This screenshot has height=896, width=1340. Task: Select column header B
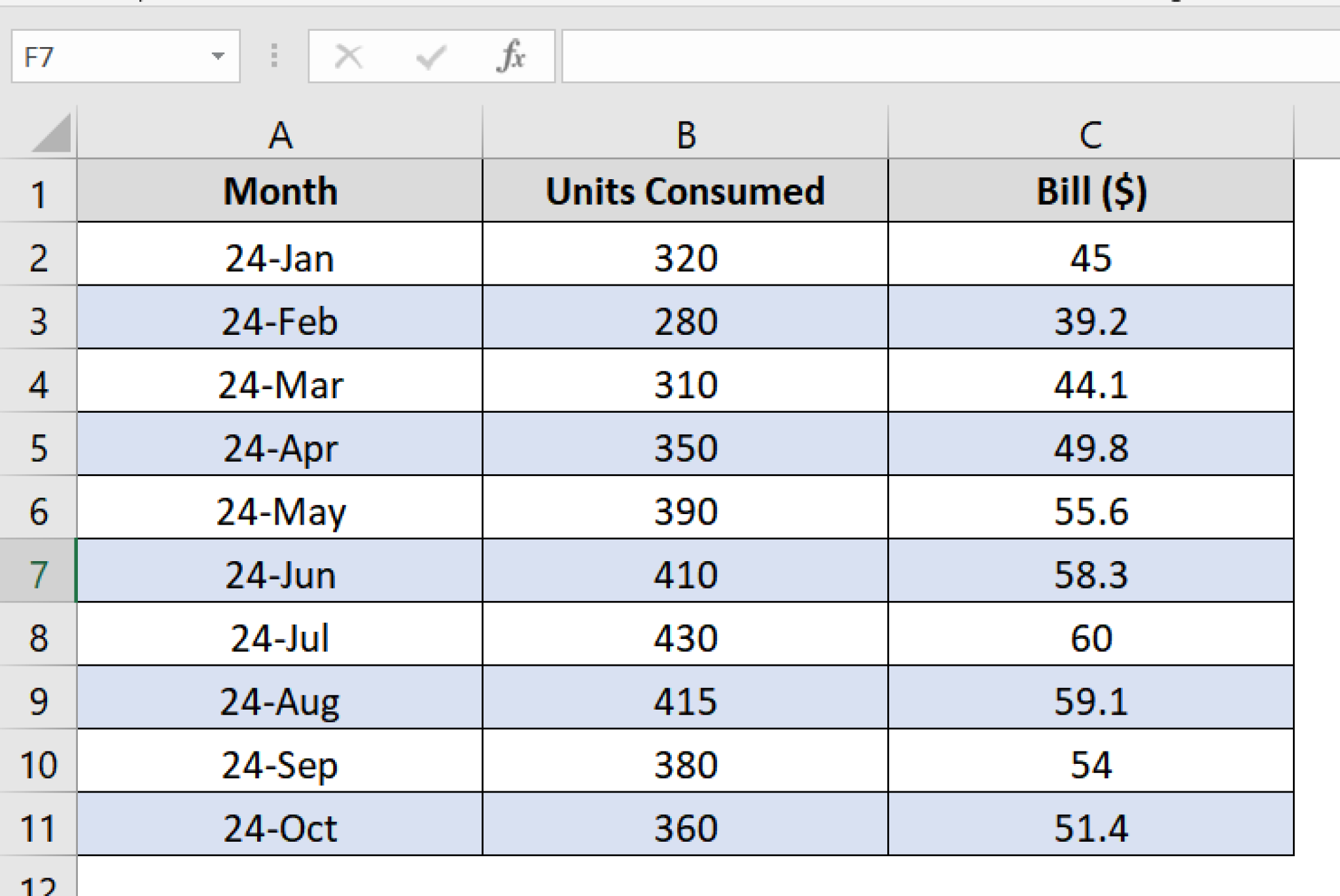[684, 135]
